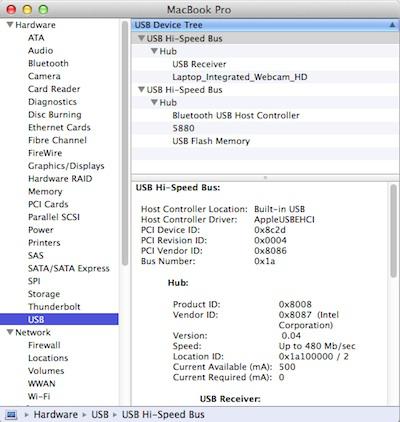
Task: Select SAS in the sidebar
Action: (36, 255)
